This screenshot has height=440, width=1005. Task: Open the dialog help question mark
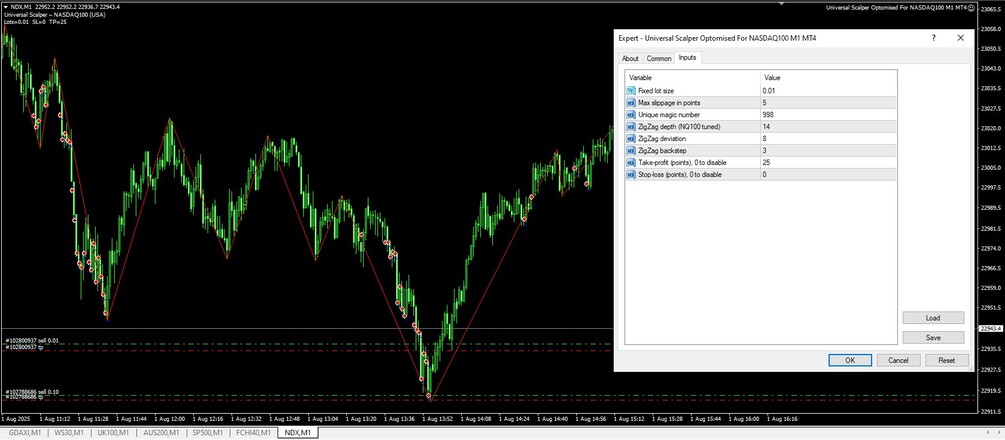tap(933, 38)
